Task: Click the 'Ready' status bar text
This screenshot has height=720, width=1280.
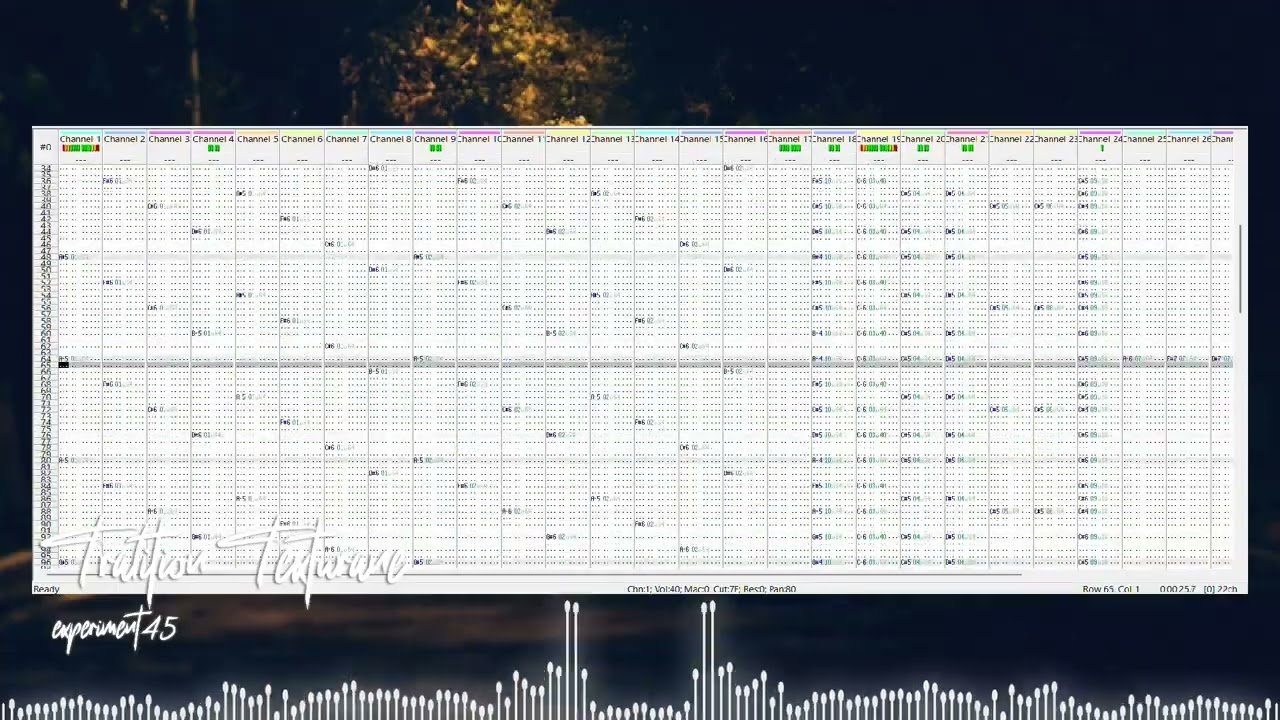Action: click(46, 589)
